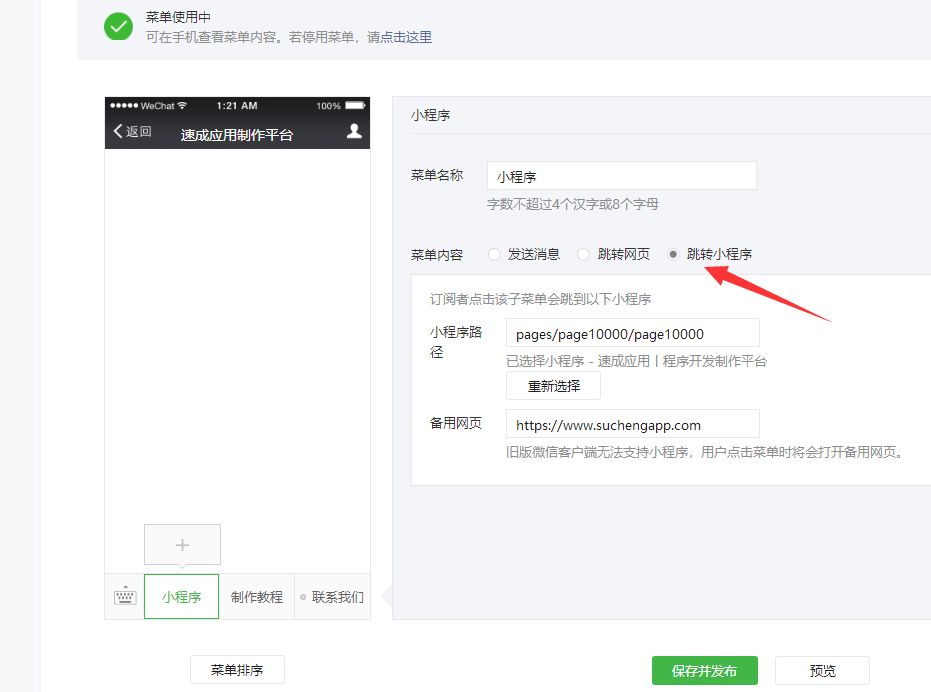931x692 pixels.
Task: Choose the 跳转小程序 radio option
Action: point(673,254)
